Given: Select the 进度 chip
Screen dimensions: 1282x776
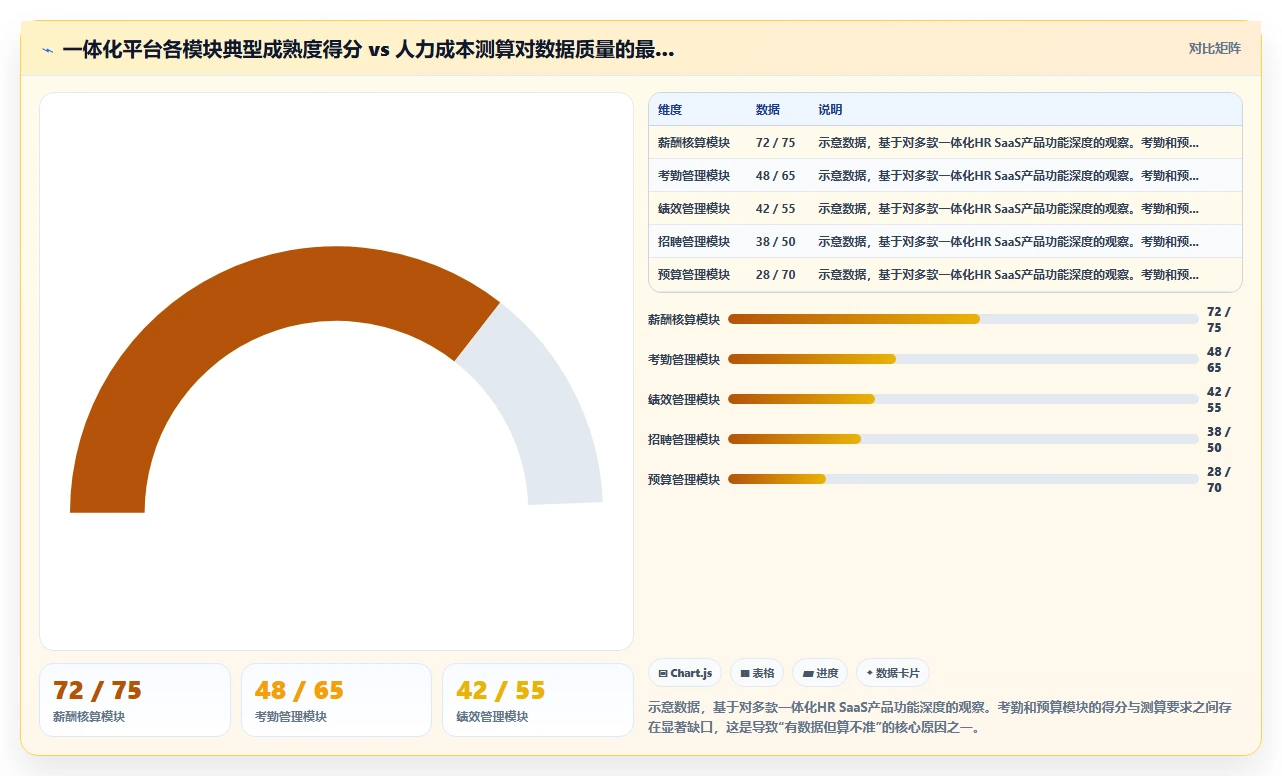Looking at the screenshot, I should [x=819, y=673].
